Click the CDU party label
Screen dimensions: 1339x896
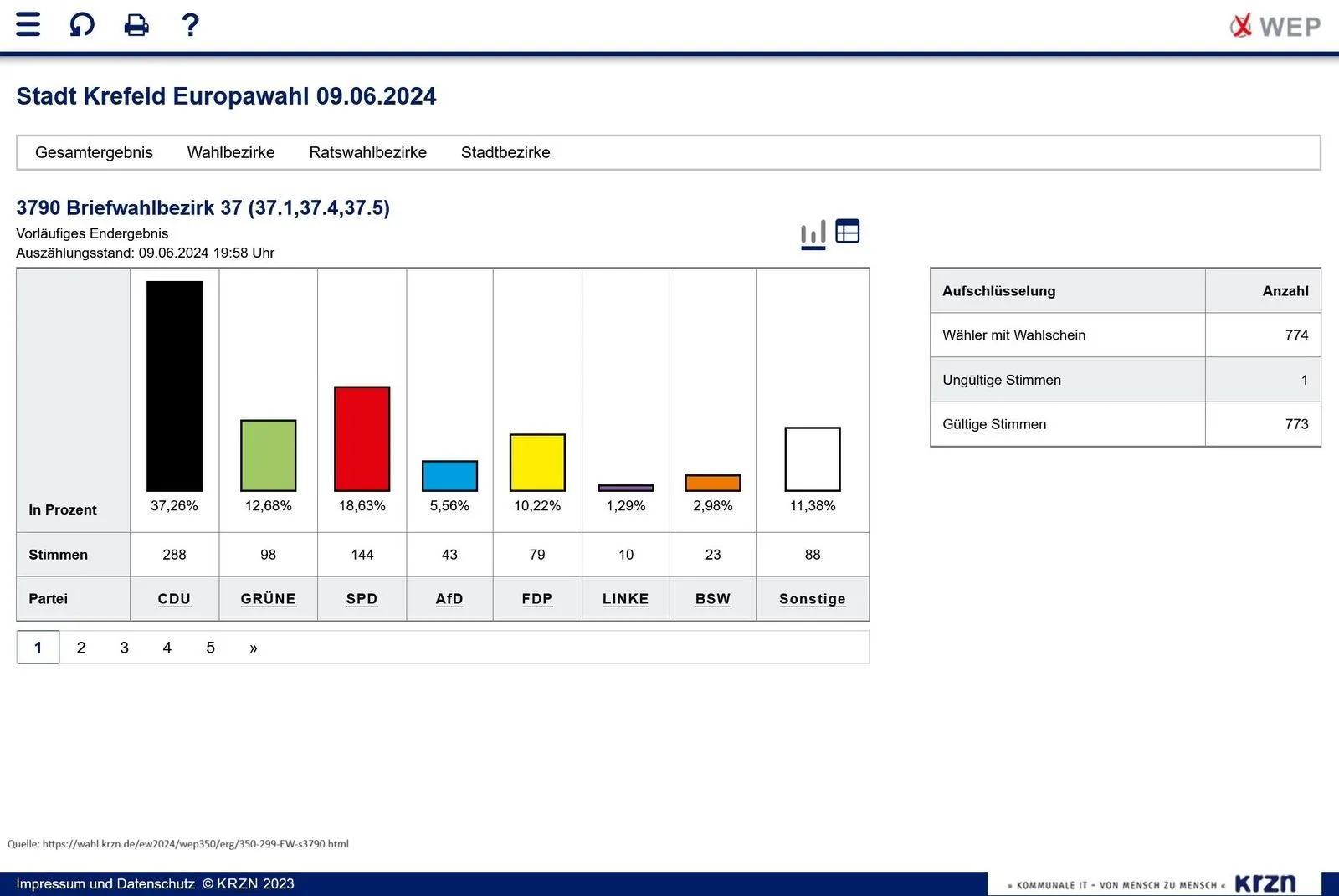tap(174, 599)
